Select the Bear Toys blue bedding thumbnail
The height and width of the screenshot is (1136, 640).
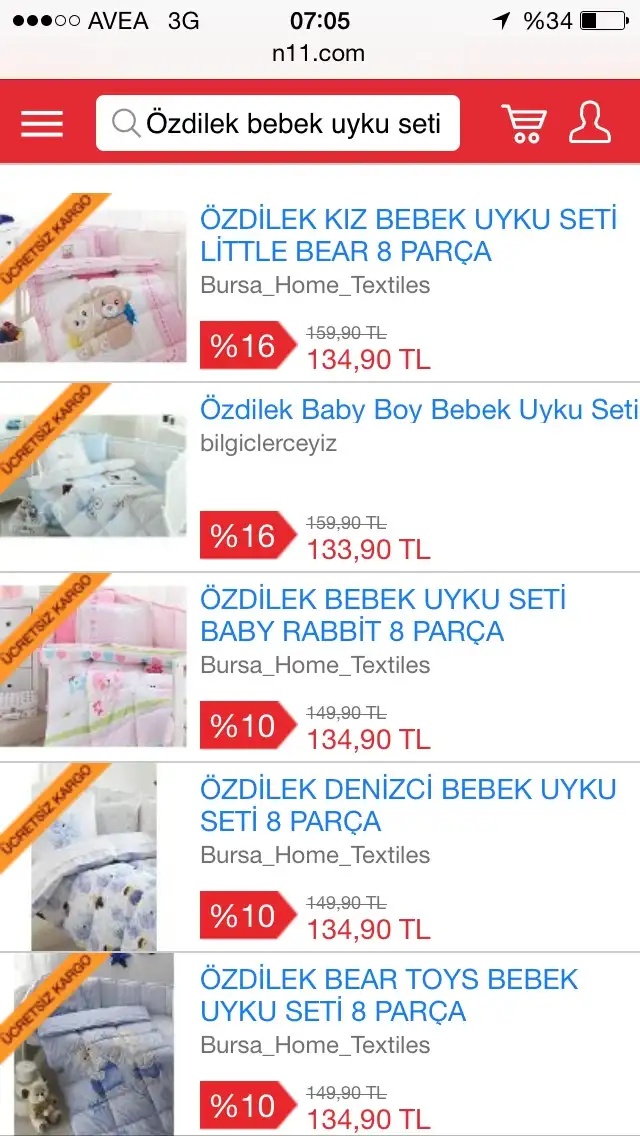point(93,1044)
